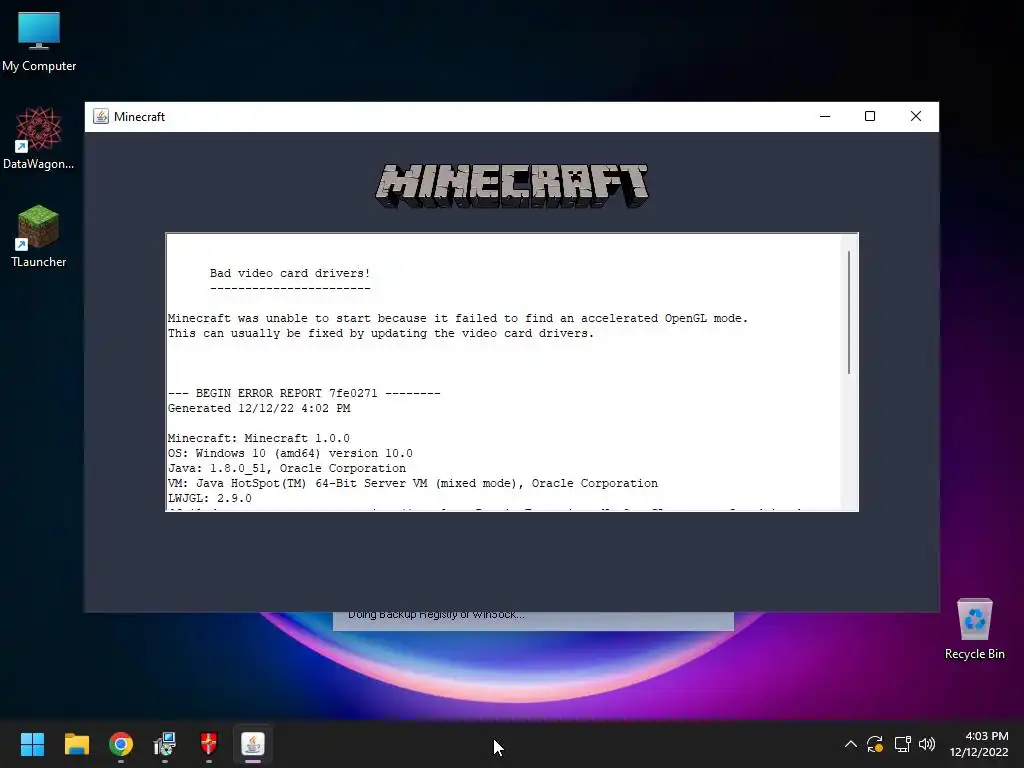Click the 'LWJGL: 2.9.0' line
The width and height of the screenshot is (1024, 768).
pos(210,498)
